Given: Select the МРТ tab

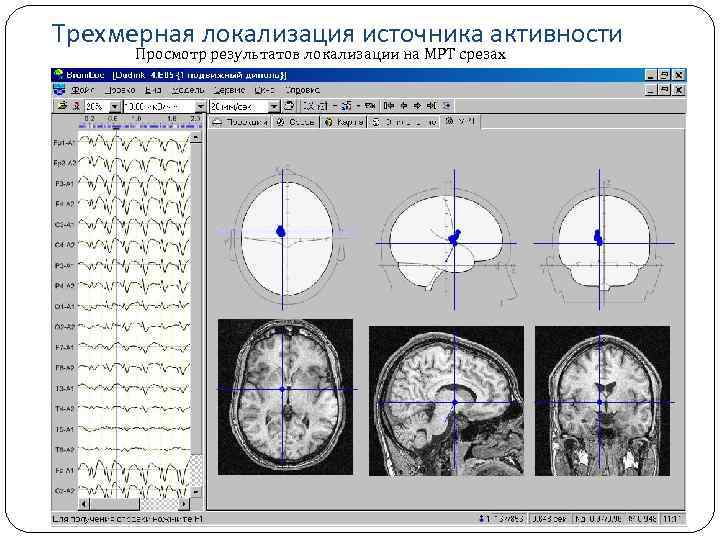Looking at the screenshot, I should click(x=460, y=121).
